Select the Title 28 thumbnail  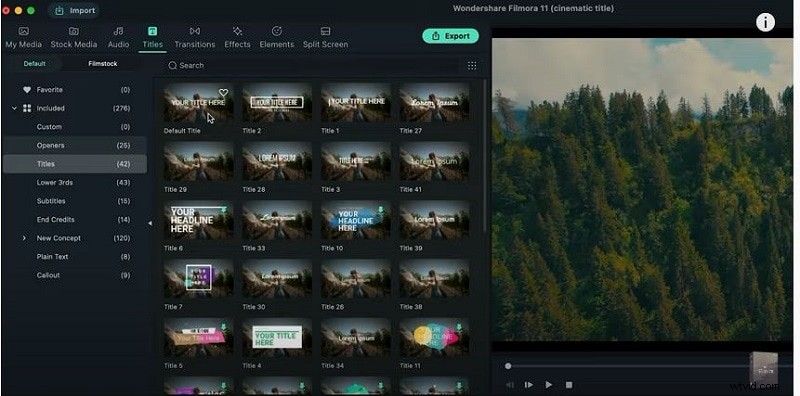pyautogui.click(x=277, y=161)
